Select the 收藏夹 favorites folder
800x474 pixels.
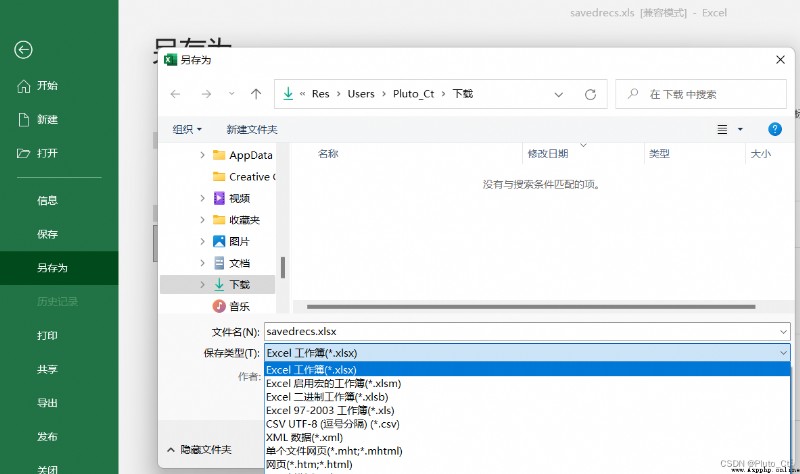coord(236,220)
